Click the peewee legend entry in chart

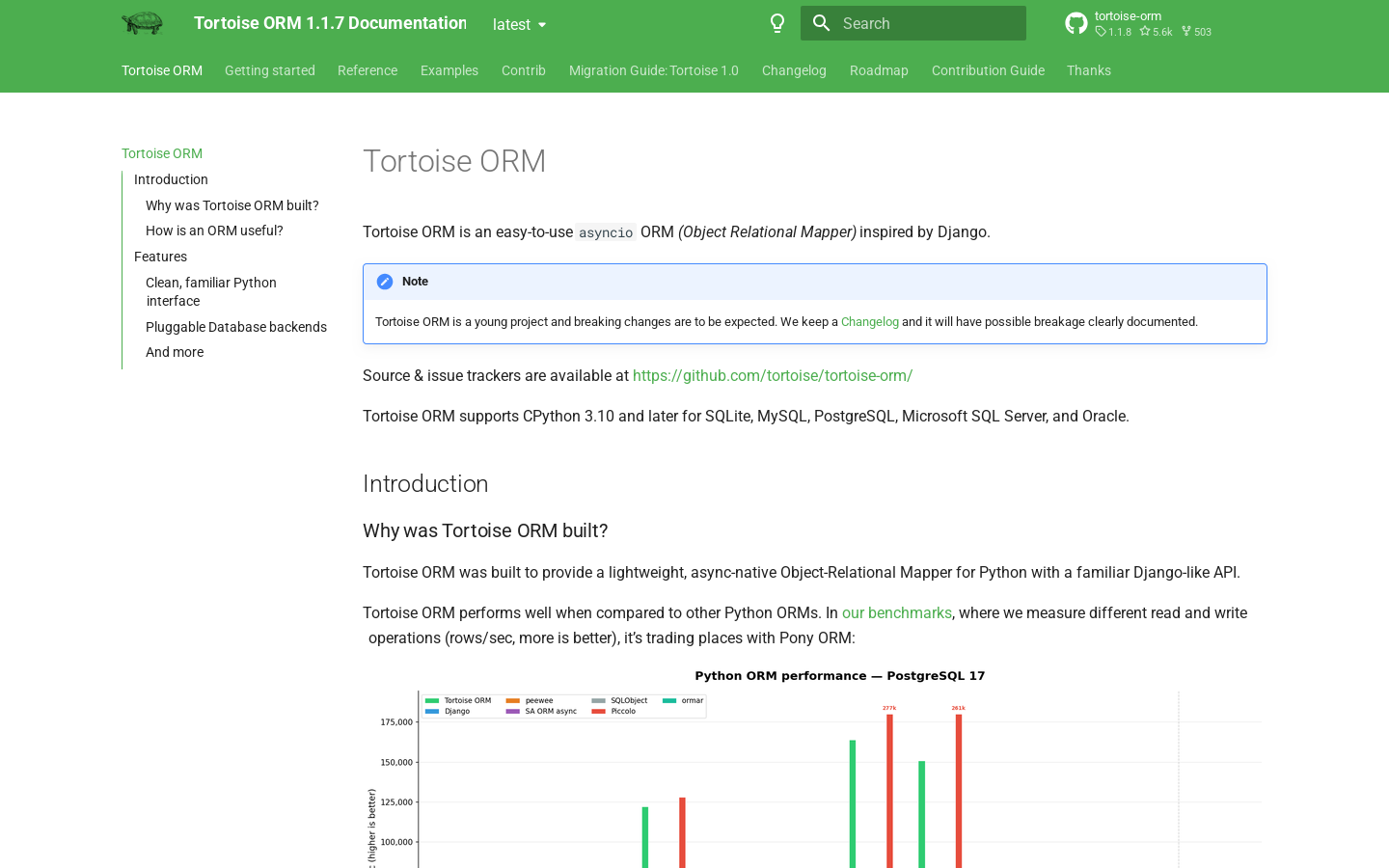tap(530, 700)
